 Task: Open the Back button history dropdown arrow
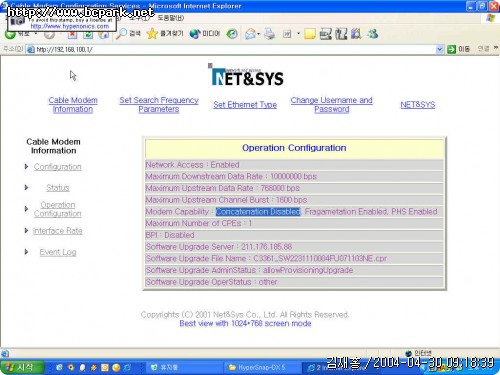point(36,34)
